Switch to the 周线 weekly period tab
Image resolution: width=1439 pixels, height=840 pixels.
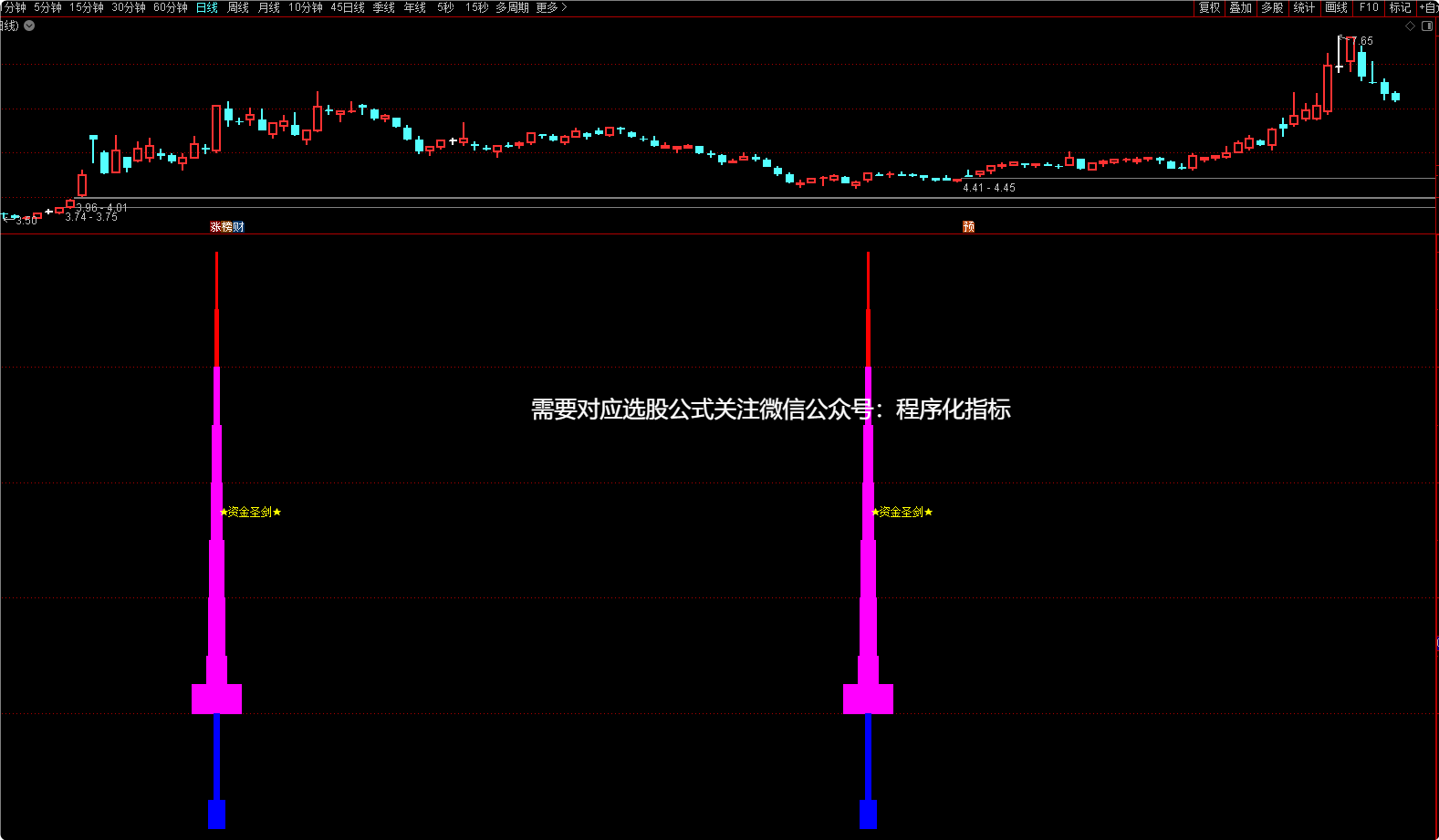tap(238, 7)
